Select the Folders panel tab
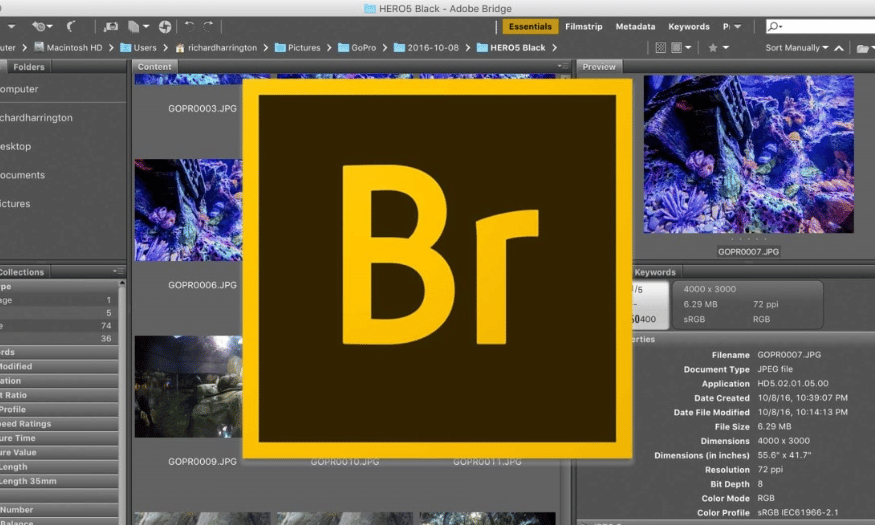875x525 pixels. pos(28,66)
